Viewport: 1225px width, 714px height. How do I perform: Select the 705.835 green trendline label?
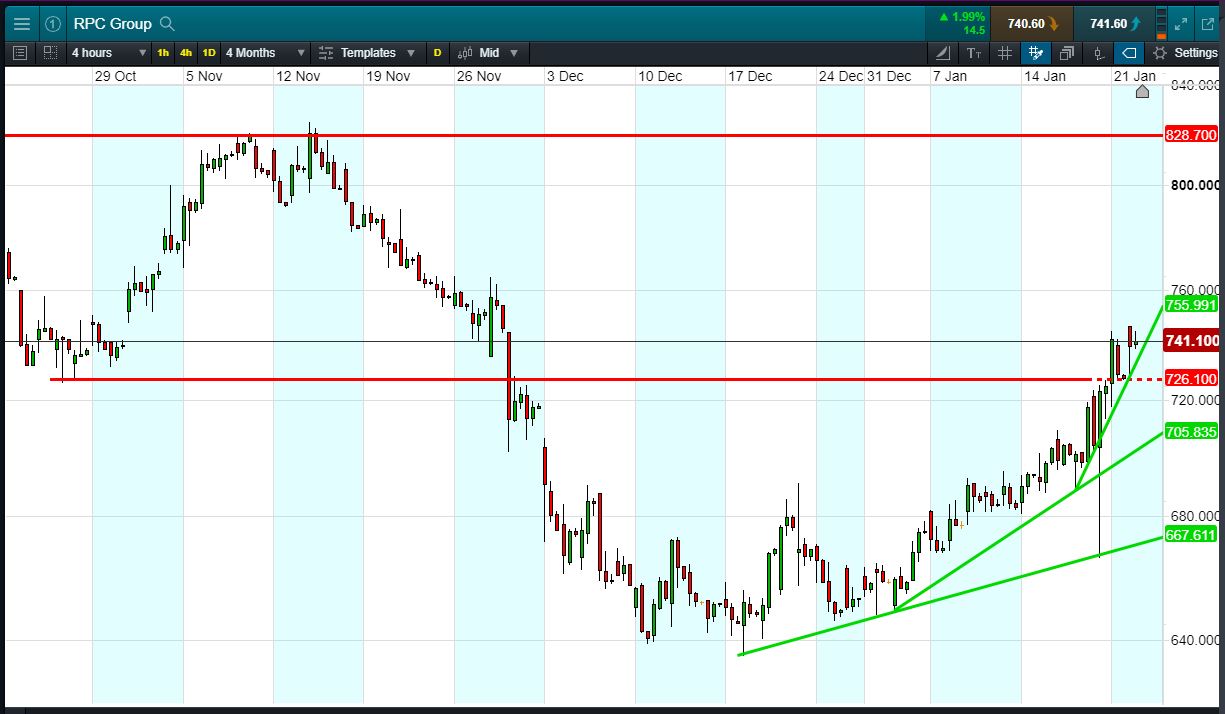[1192, 432]
